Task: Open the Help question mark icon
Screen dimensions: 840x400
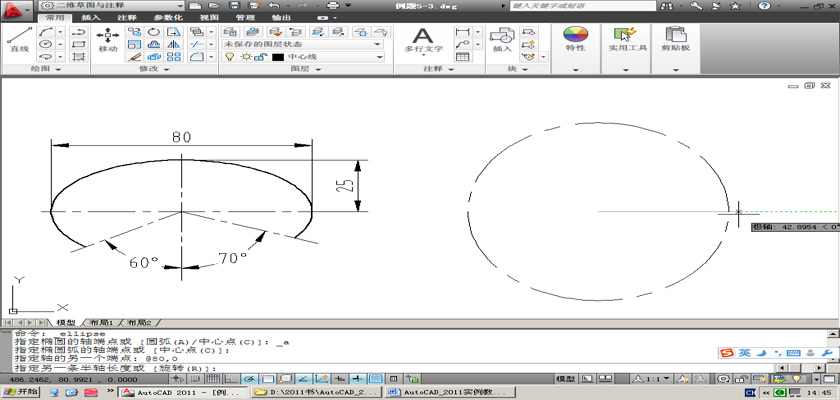Action: click(x=764, y=6)
